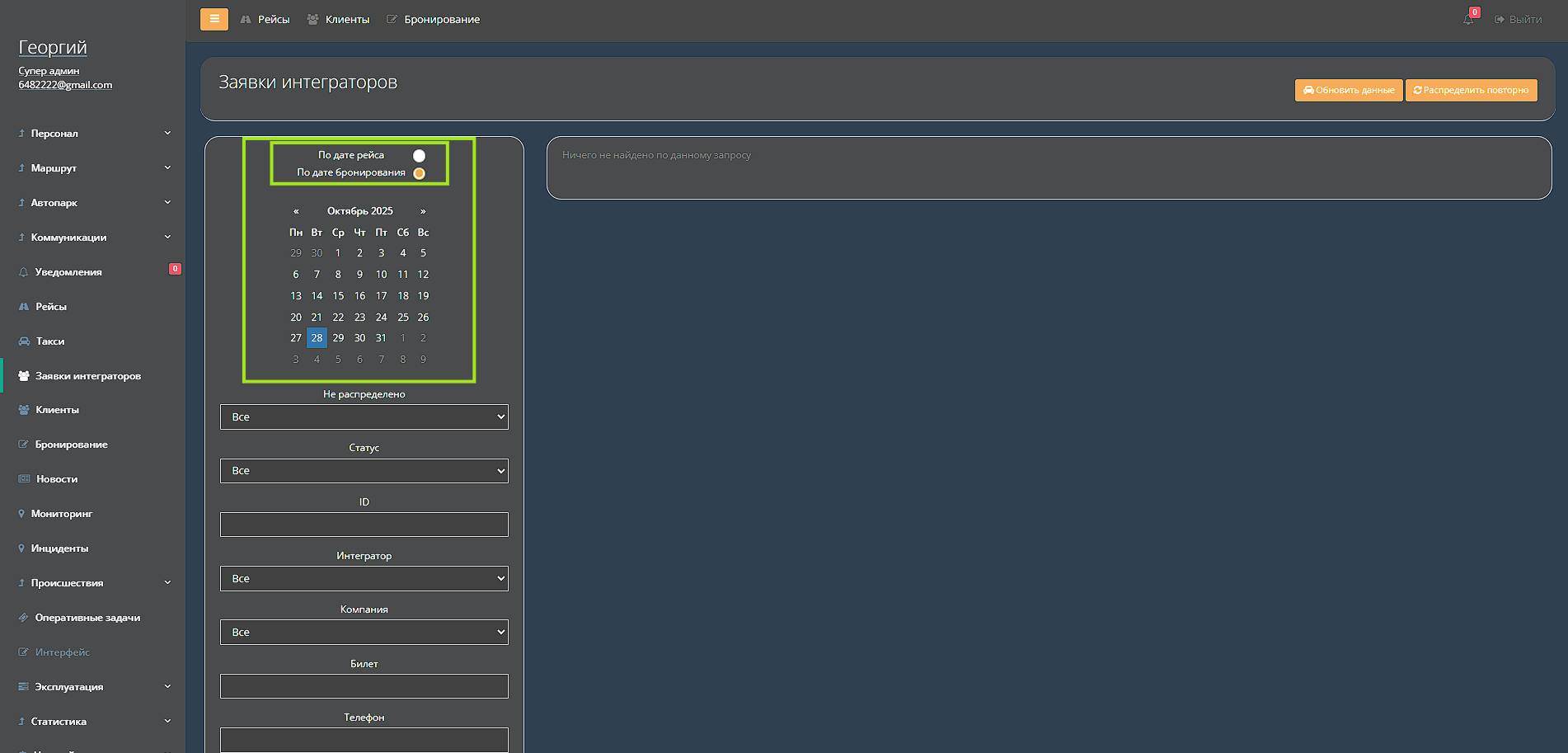Click the Оперативные задачи sidebar icon
This screenshot has width=1568, height=753.
click(23, 618)
